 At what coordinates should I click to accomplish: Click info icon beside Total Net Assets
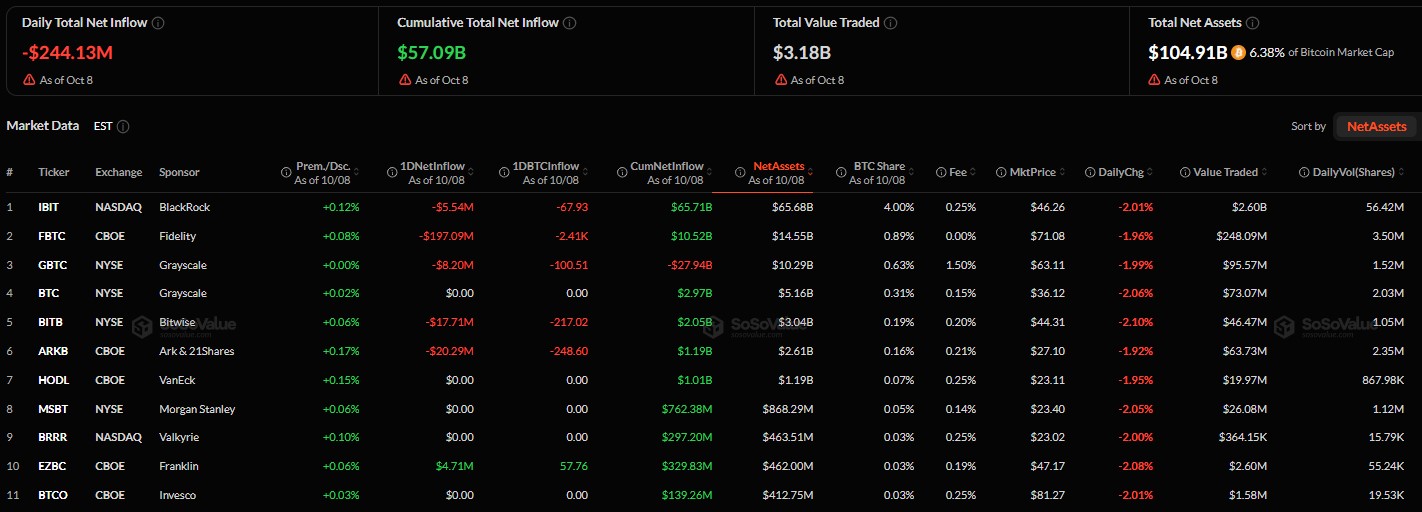[x=1253, y=22]
